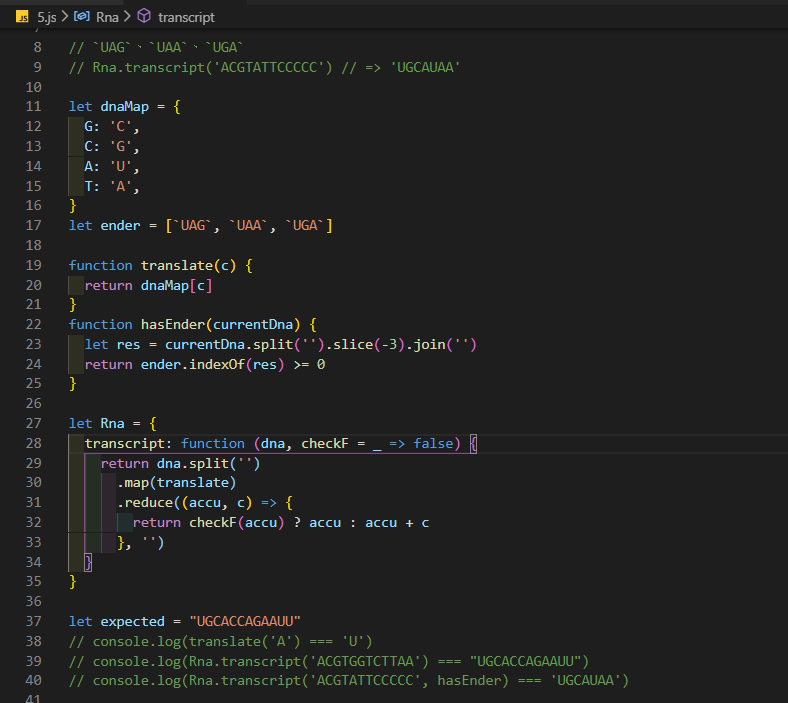Click the T: 'A' entry on line 15

pyautogui.click(x=112, y=186)
